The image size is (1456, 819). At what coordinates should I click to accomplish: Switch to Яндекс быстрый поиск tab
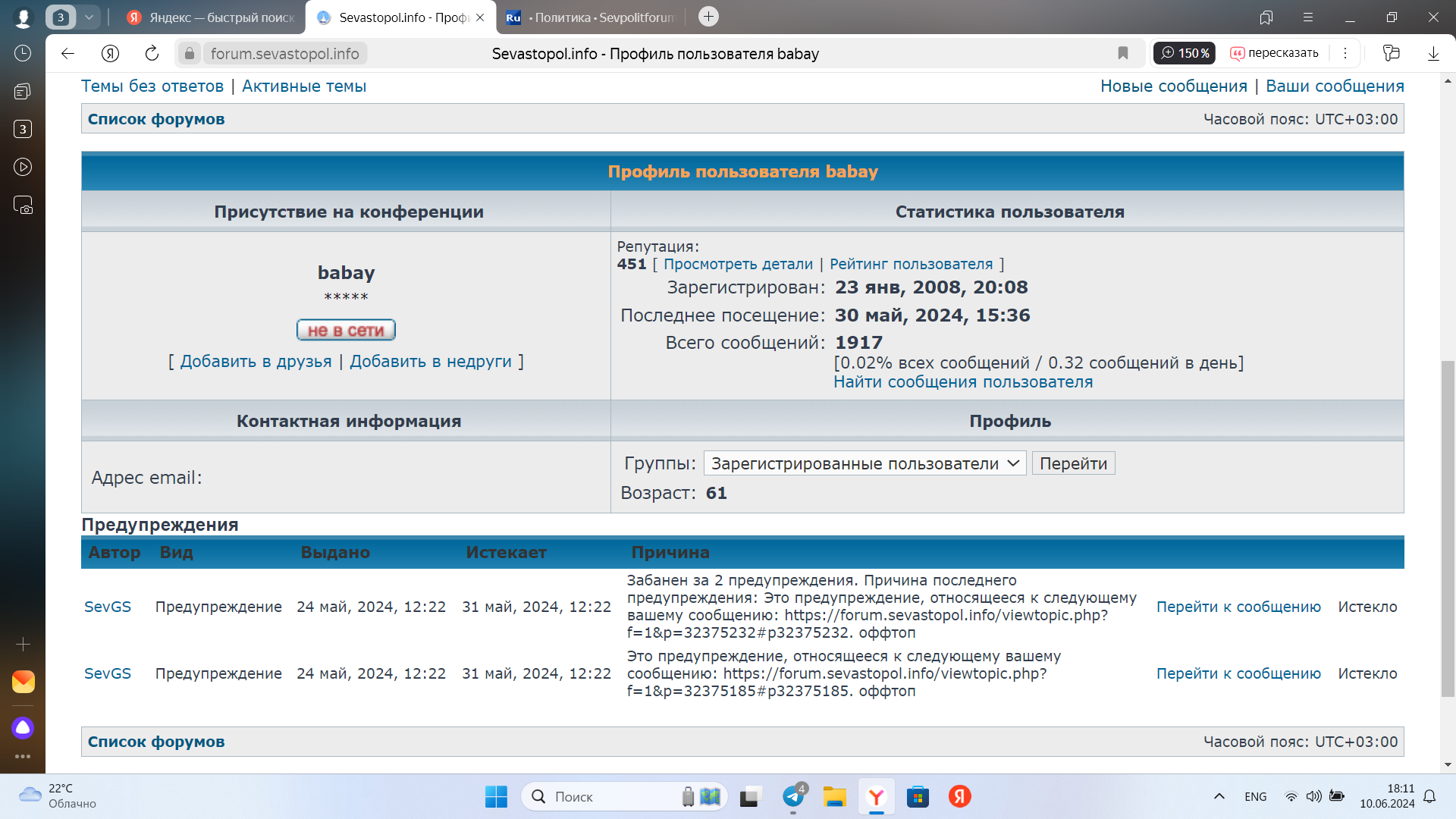pyautogui.click(x=211, y=17)
